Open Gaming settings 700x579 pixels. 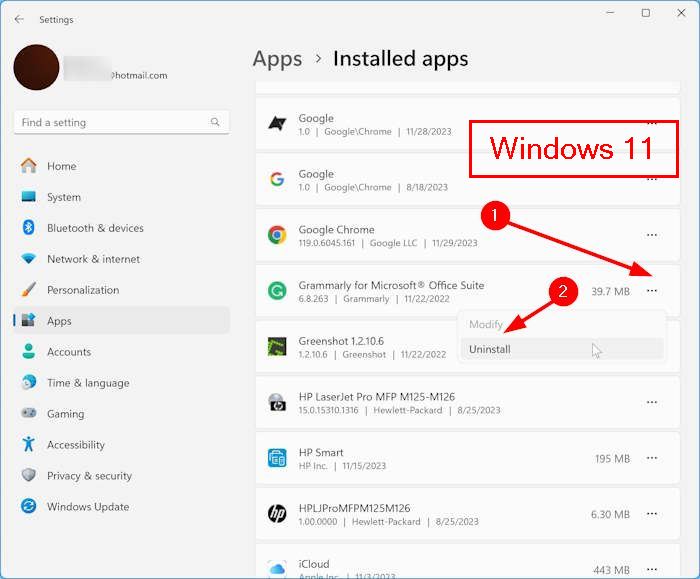121,414
